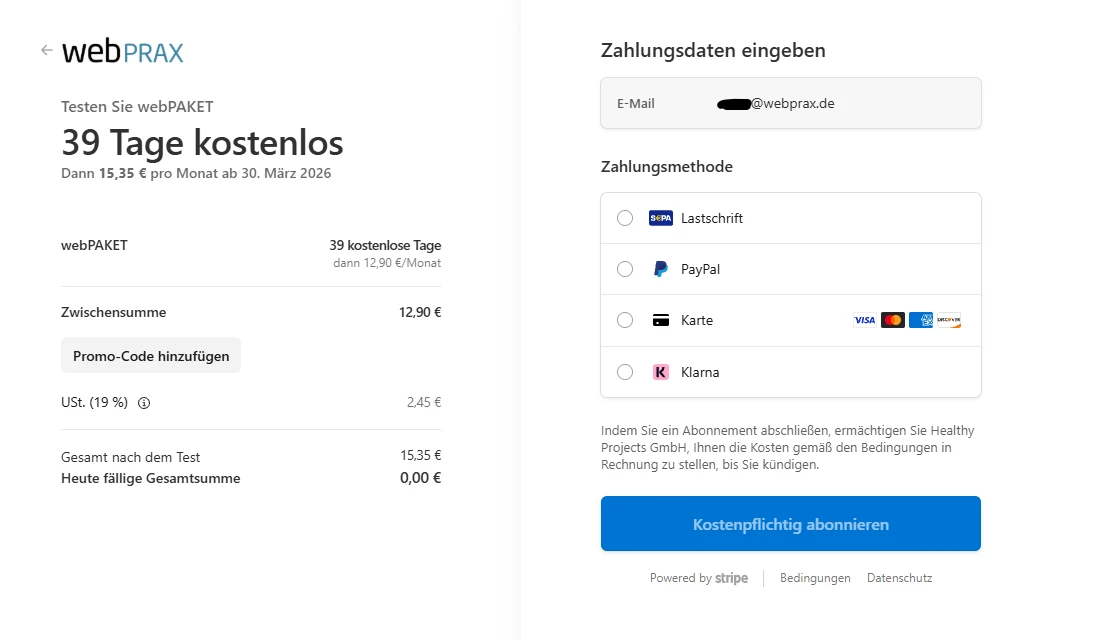This screenshot has width=1110, height=640.
Task: Click the PayPal logo icon
Action: tap(661, 269)
